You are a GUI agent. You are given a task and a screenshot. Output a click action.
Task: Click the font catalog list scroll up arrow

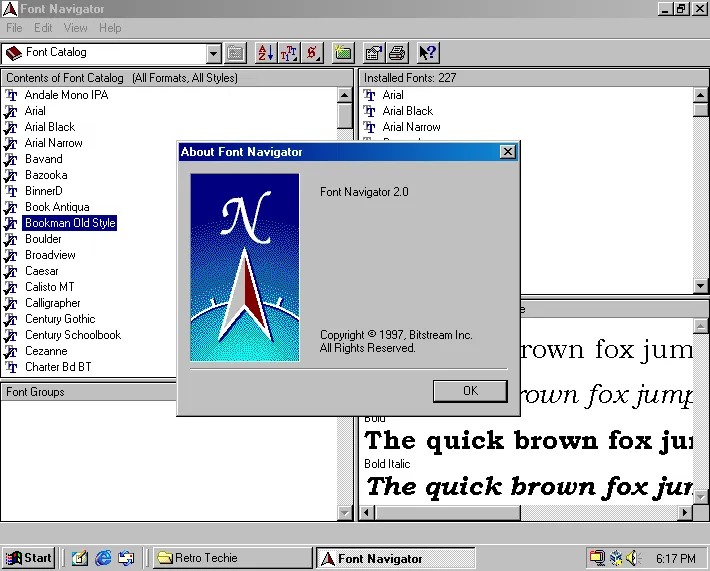(x=345, y=95)
